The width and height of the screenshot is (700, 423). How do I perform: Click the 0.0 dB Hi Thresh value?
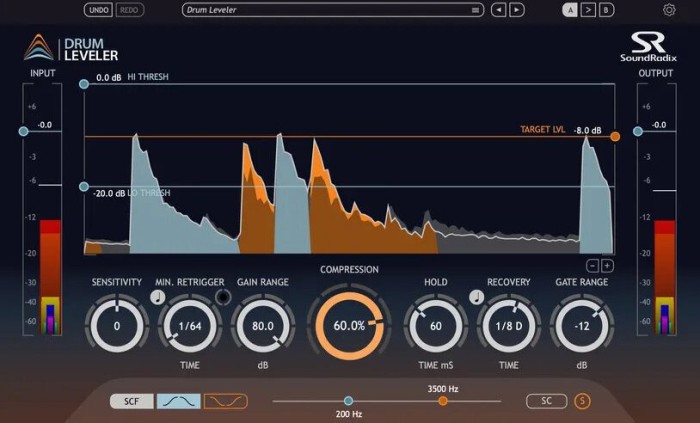coord(108,77)
